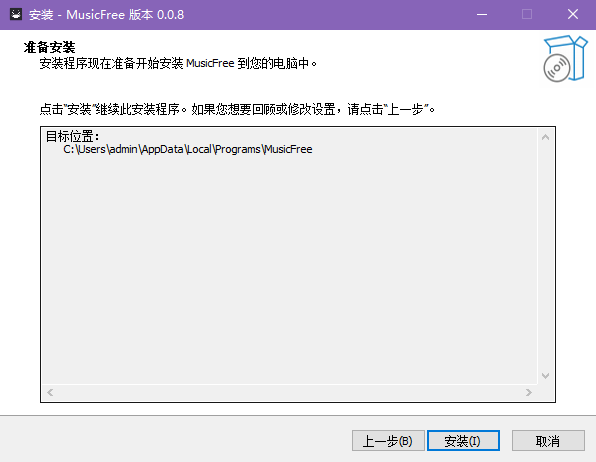This screenshot has width=596, height=462.
Task: Click the 安装(I) install button
Action: pyautogui.click(x=463, y=441)
